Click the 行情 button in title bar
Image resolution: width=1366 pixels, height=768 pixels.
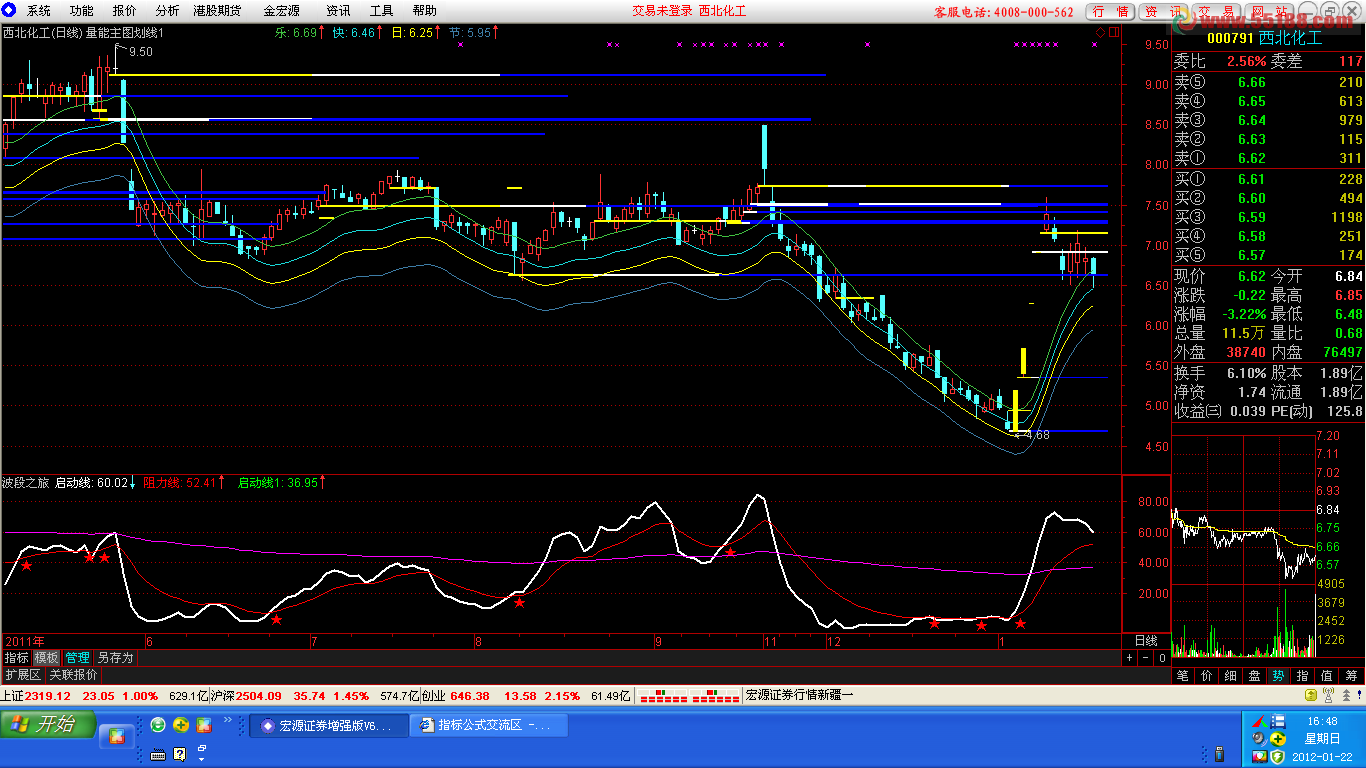(x=1111, y=11)
